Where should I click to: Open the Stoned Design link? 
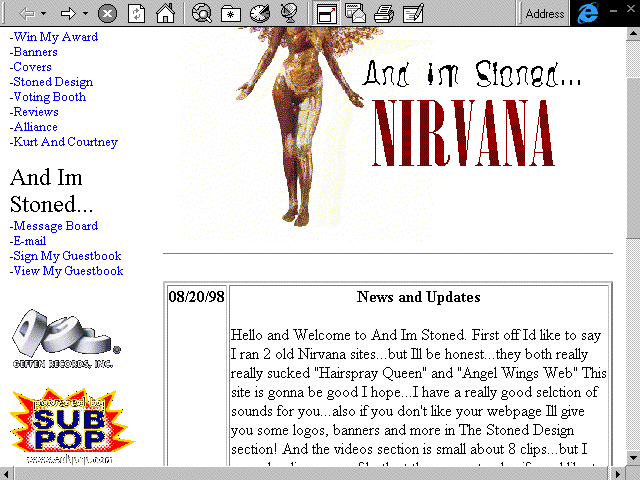coord(53,82)
